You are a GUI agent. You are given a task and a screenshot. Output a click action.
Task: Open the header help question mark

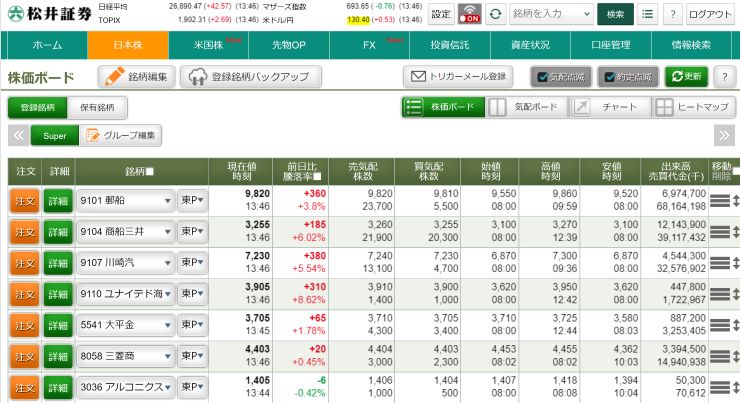(x=673, y=14)
